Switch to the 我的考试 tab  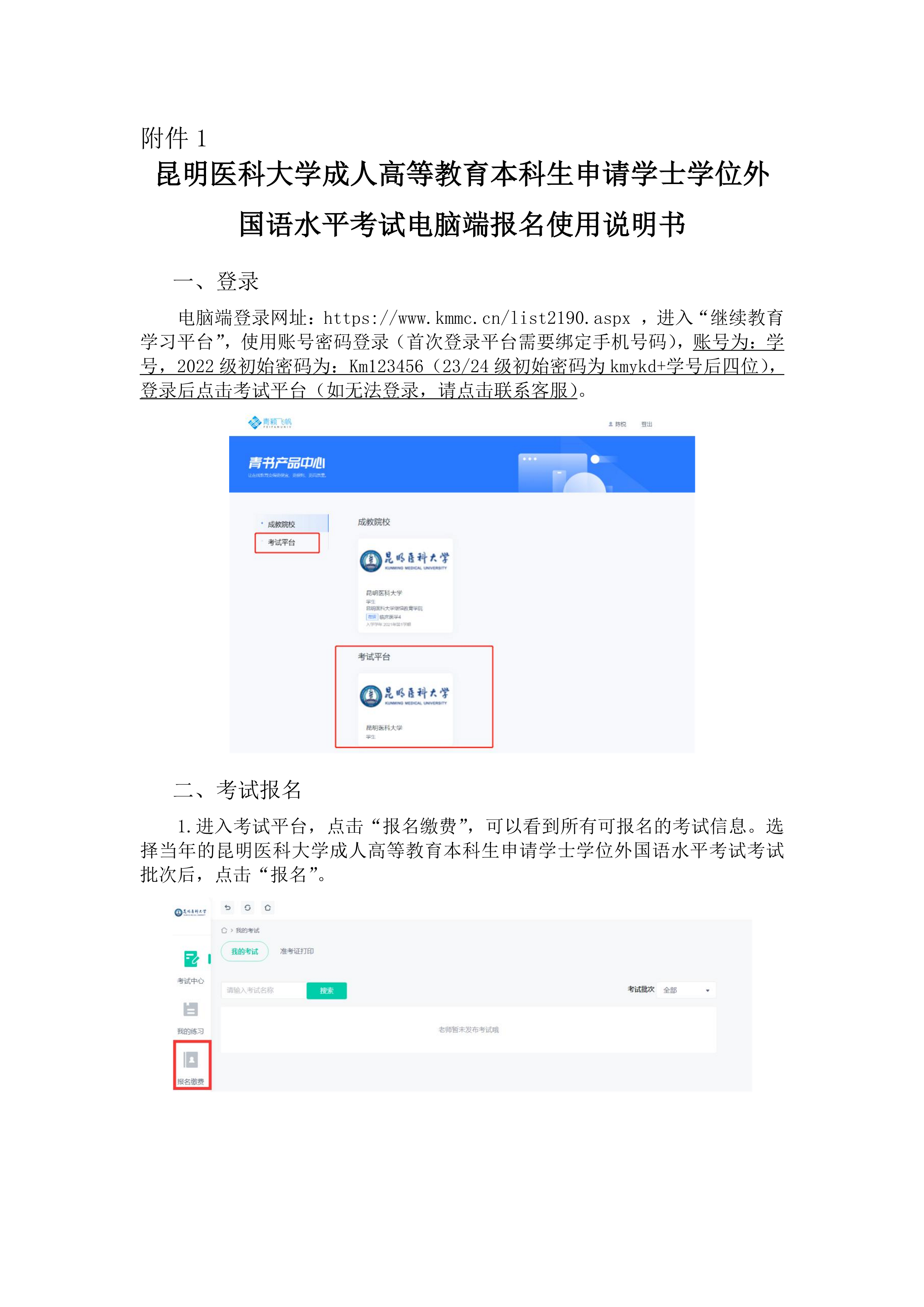[x=245, y=951]
